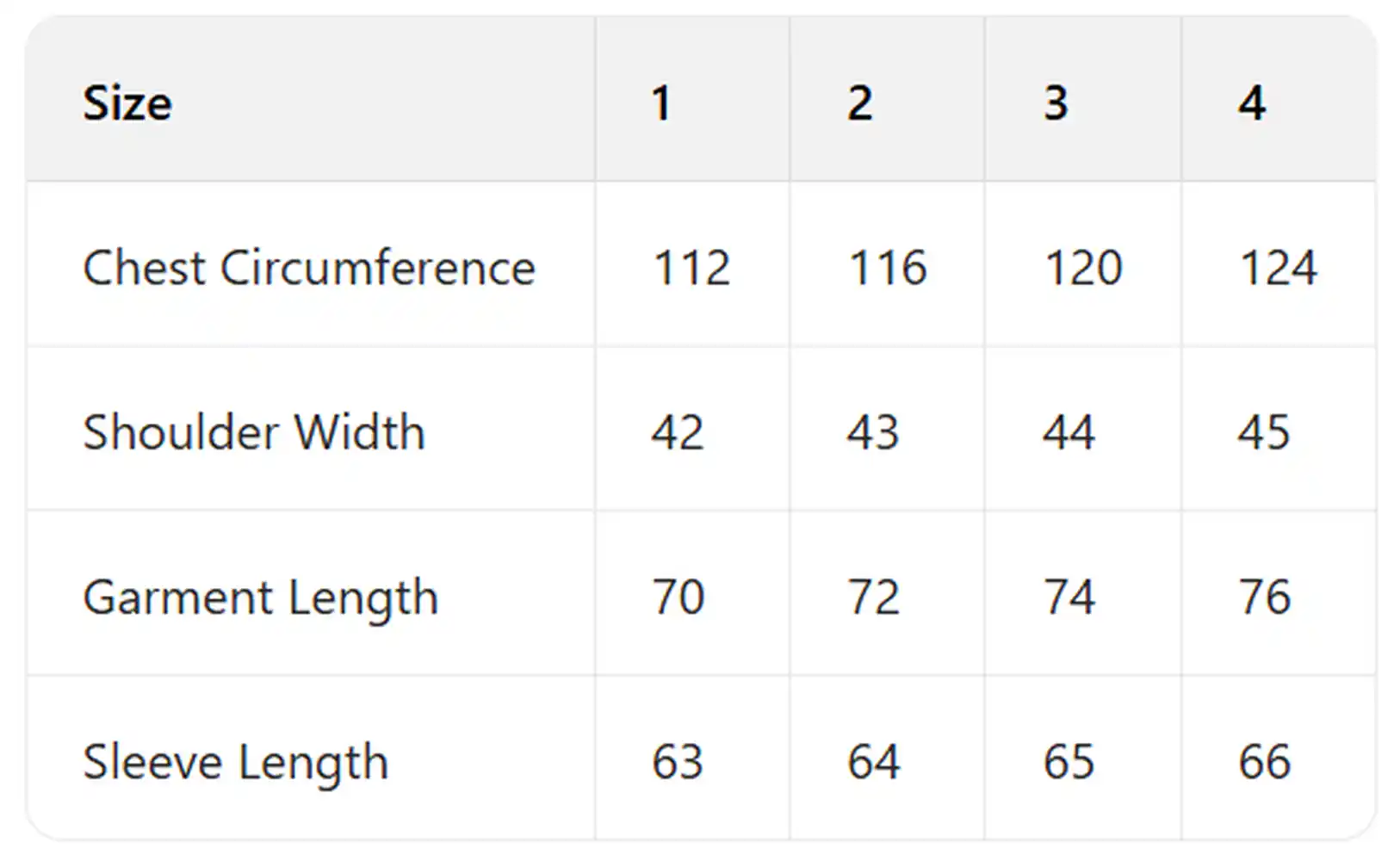This screenshot has width=1400, height=861.
Task: Click the size 4 column header
Action: click(x=1252, y=103)
